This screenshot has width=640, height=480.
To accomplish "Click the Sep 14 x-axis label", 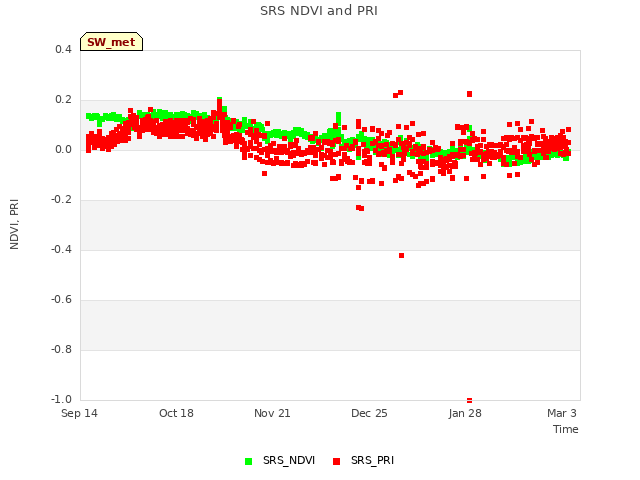I will (79, 413).
